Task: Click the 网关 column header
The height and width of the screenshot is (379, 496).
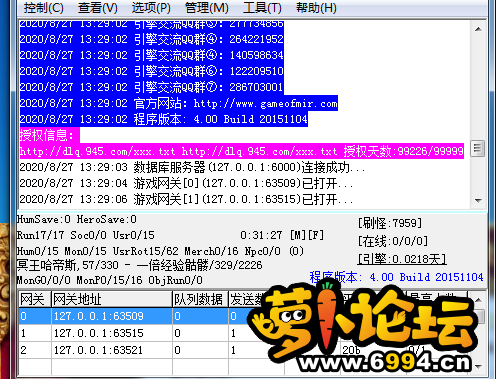Action: [35, 299]
